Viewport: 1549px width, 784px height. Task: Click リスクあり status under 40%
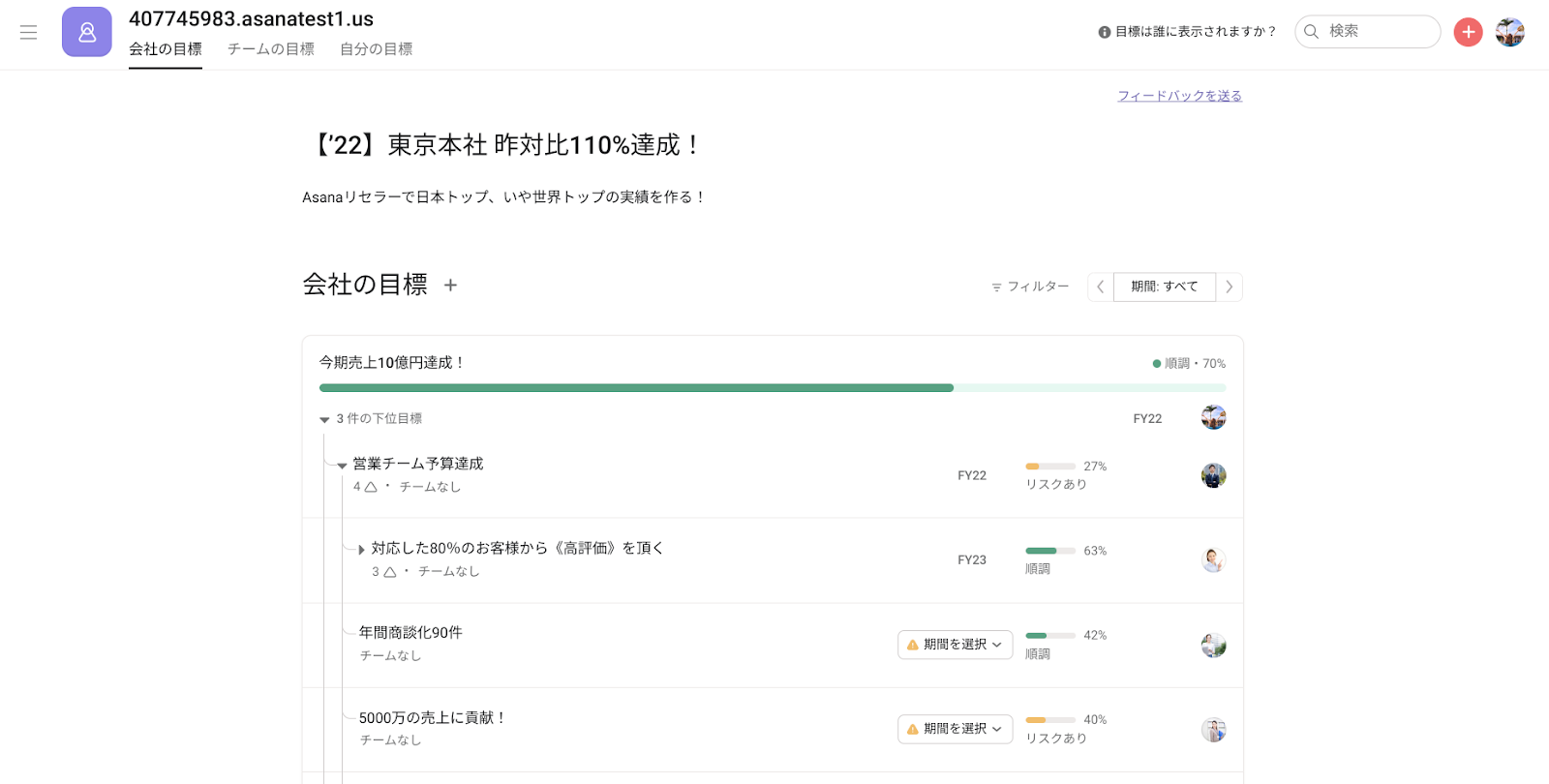(1056, 739)
